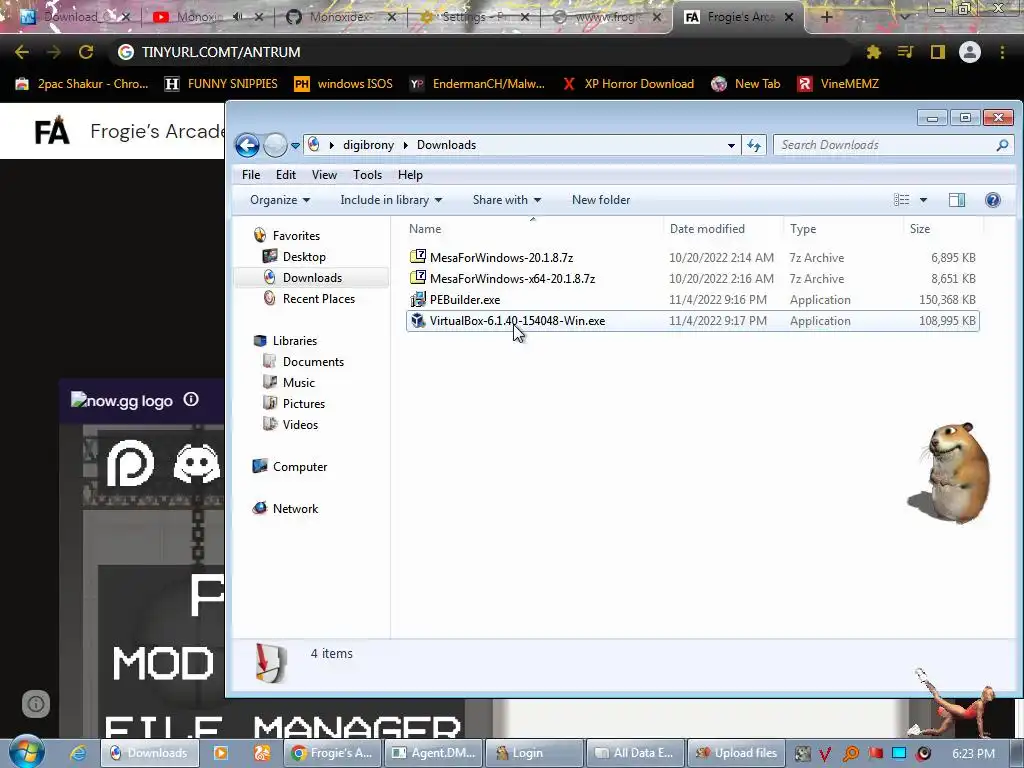This screenshot has height=768, width=1024.
Task: Click digibrony in the address breadcrumb
Action: (368, 145)
